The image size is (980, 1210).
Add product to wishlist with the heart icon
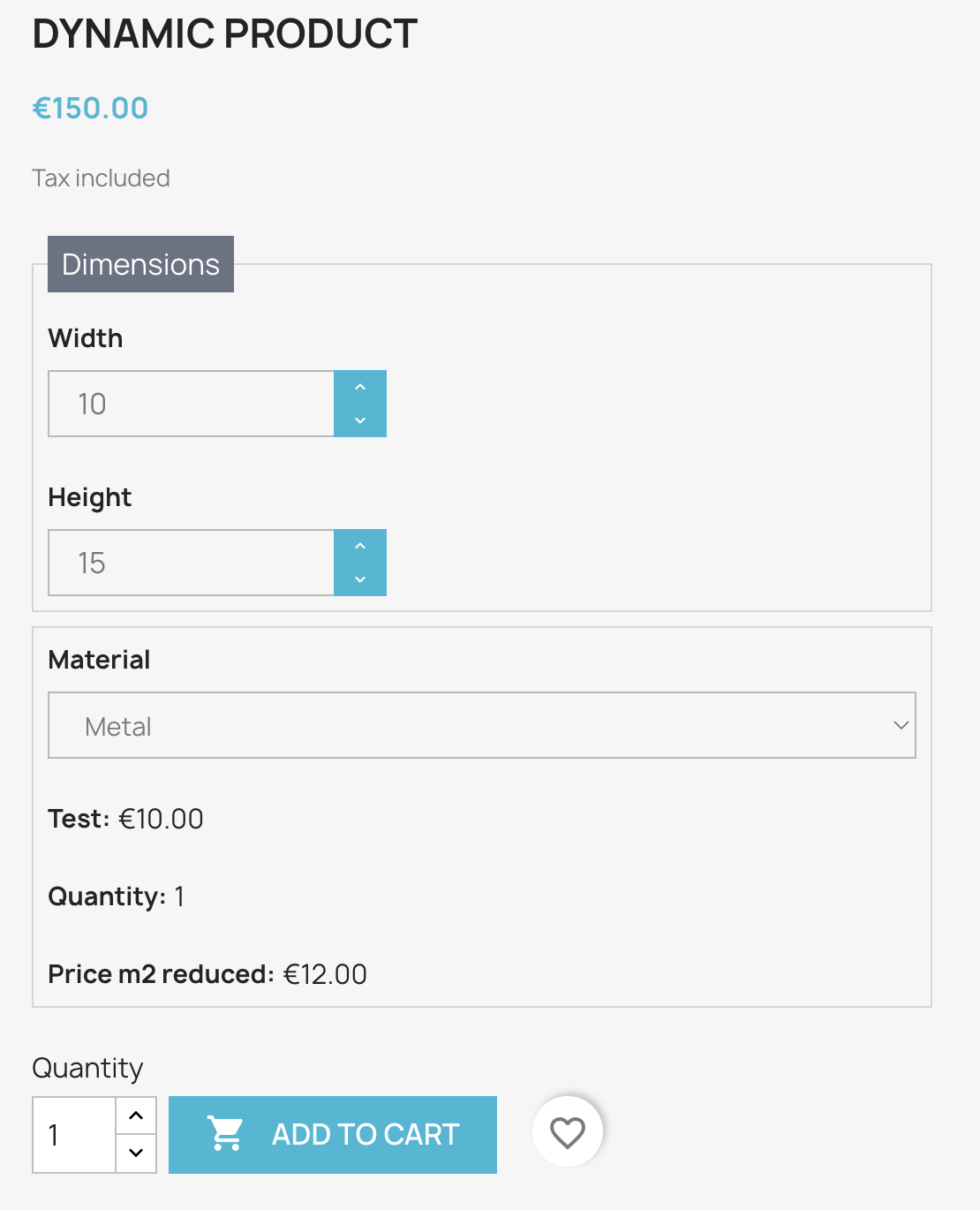coord(568,1131)
